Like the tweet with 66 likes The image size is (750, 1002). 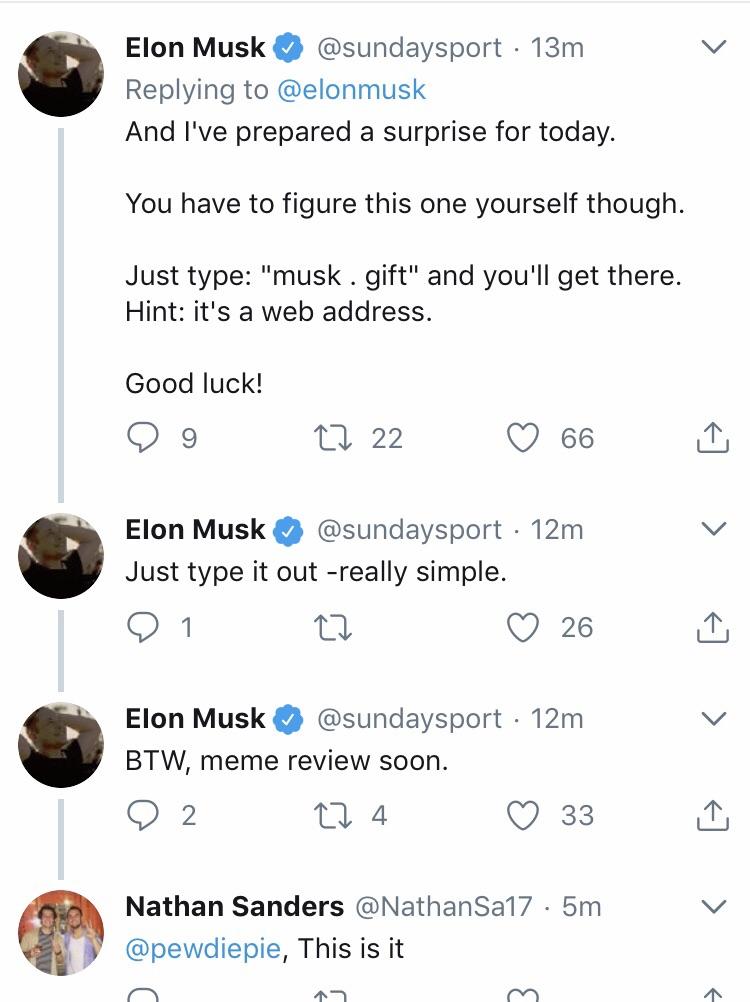point(522,438)
